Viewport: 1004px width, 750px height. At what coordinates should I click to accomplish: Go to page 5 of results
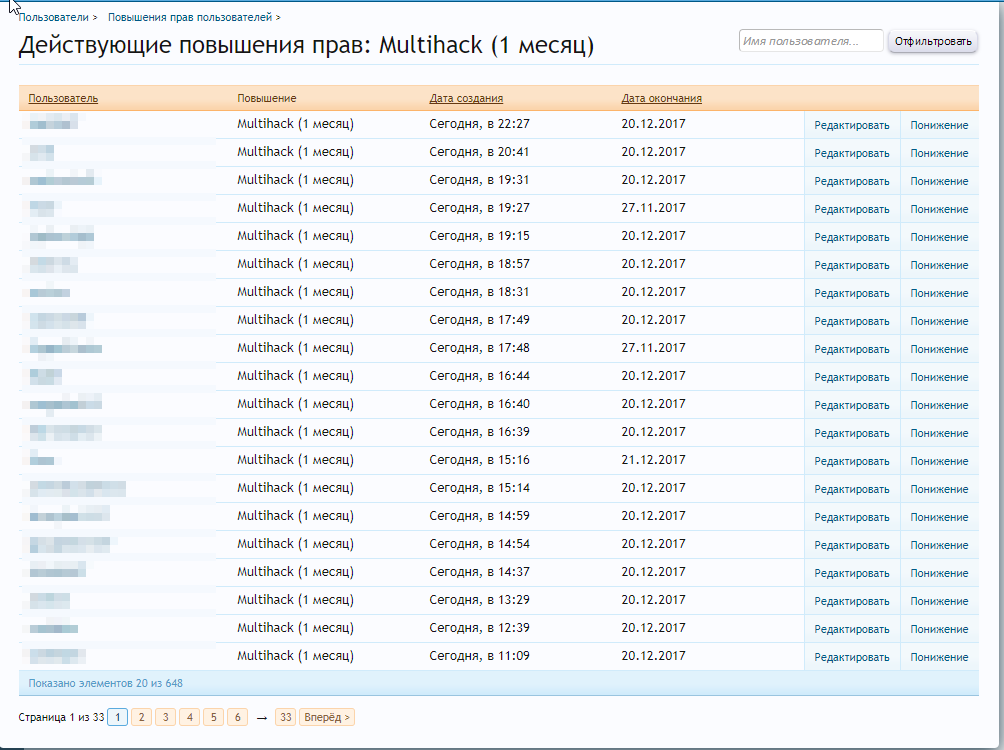[x=213, y=717]
